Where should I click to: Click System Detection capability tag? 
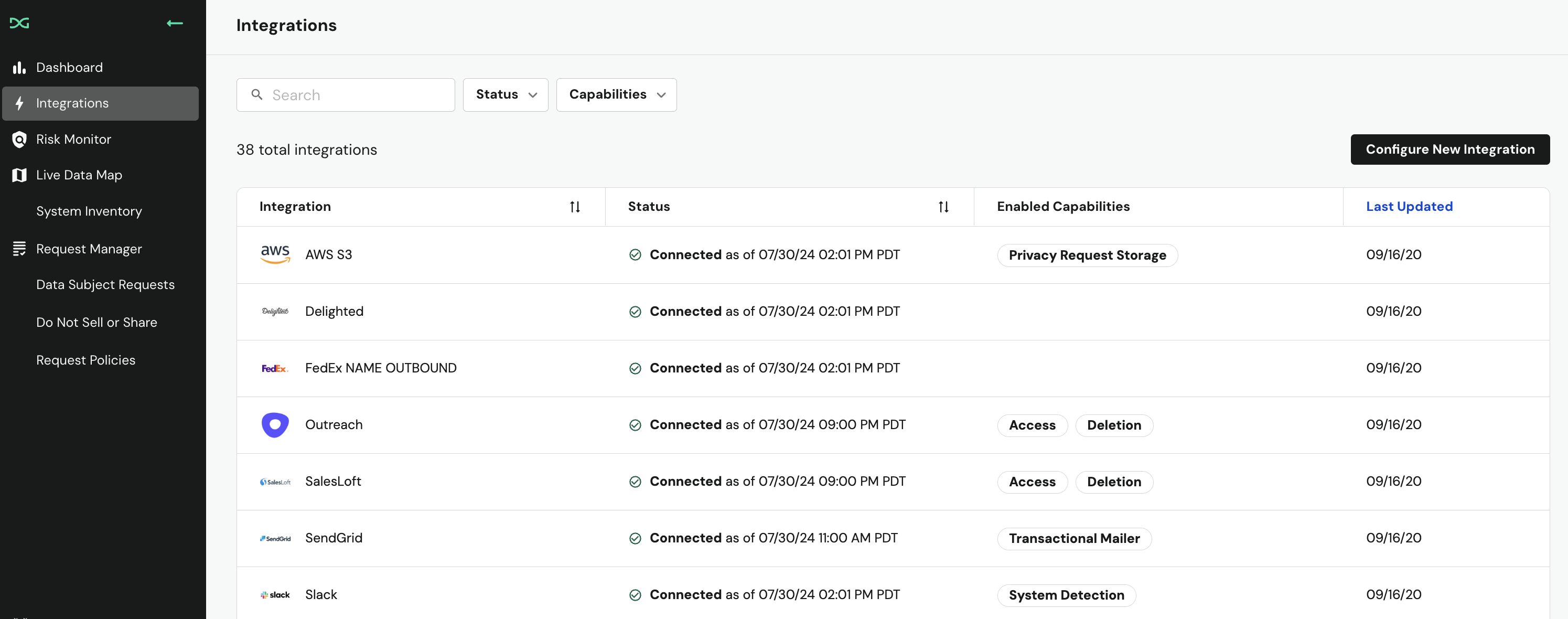pos(1067,595)
